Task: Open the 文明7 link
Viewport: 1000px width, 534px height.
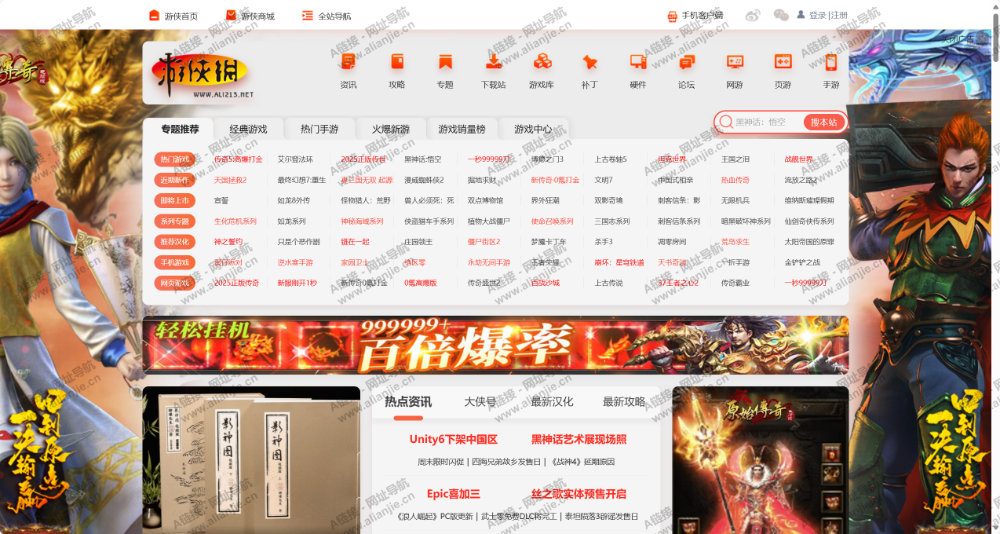Action: tap(603, 180)
